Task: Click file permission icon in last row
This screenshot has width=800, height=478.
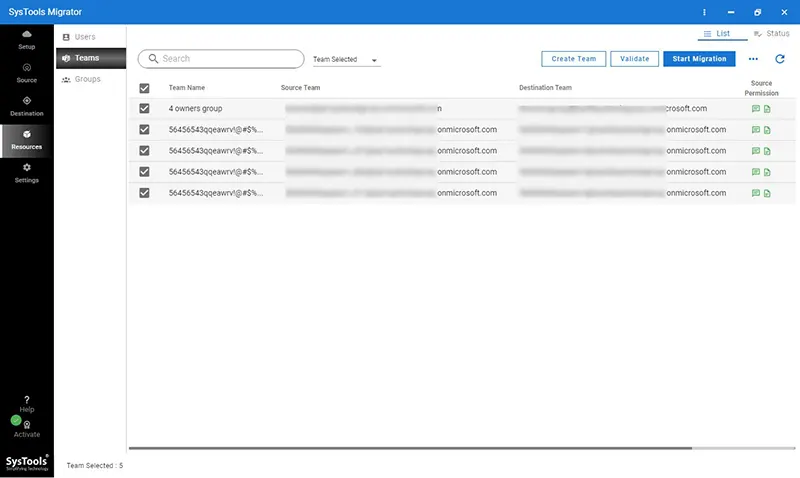Action: (x=767, y=193)
